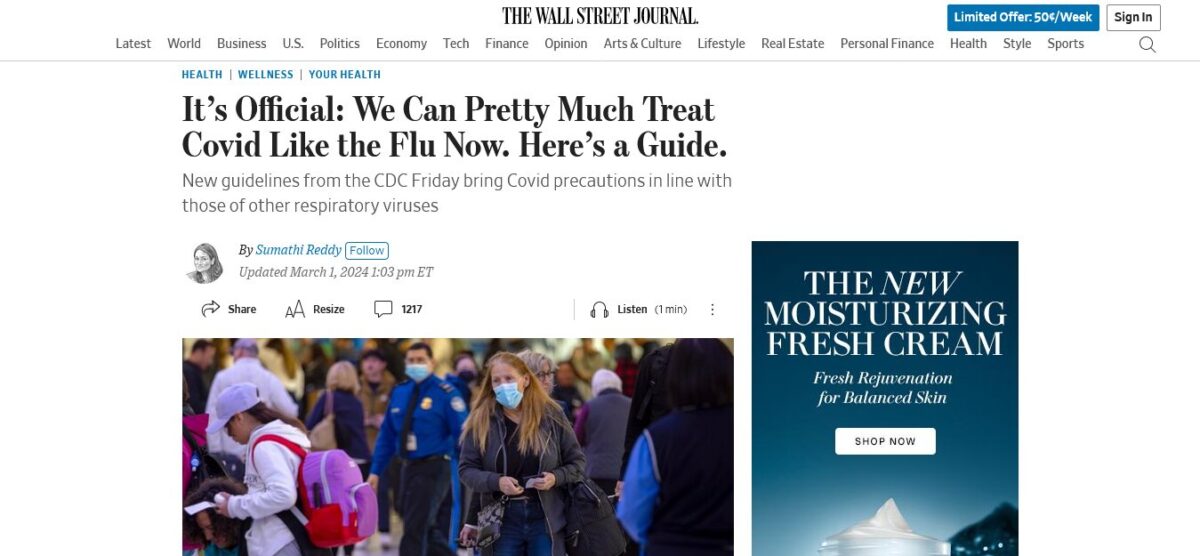Click the YOUR HEALTH breadcrumb link
The width and height of the screenshot is (1200, 556).
pos(344,75)
